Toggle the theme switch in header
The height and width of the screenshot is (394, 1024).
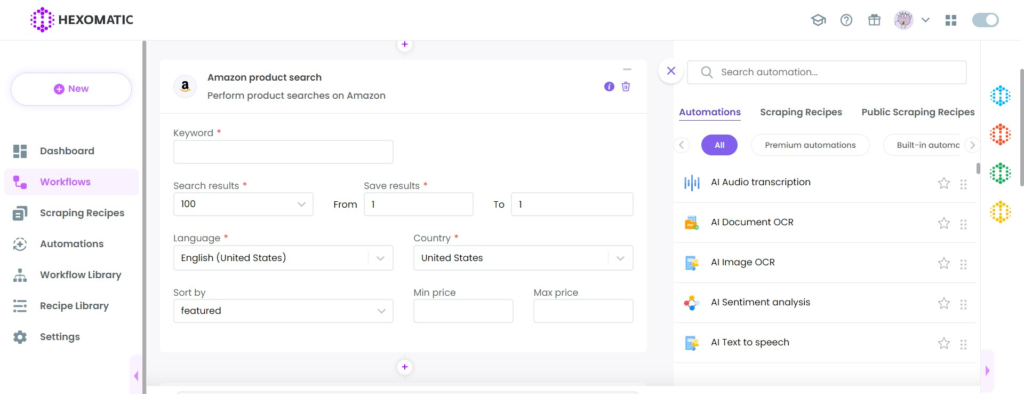[x=985, y=20]
